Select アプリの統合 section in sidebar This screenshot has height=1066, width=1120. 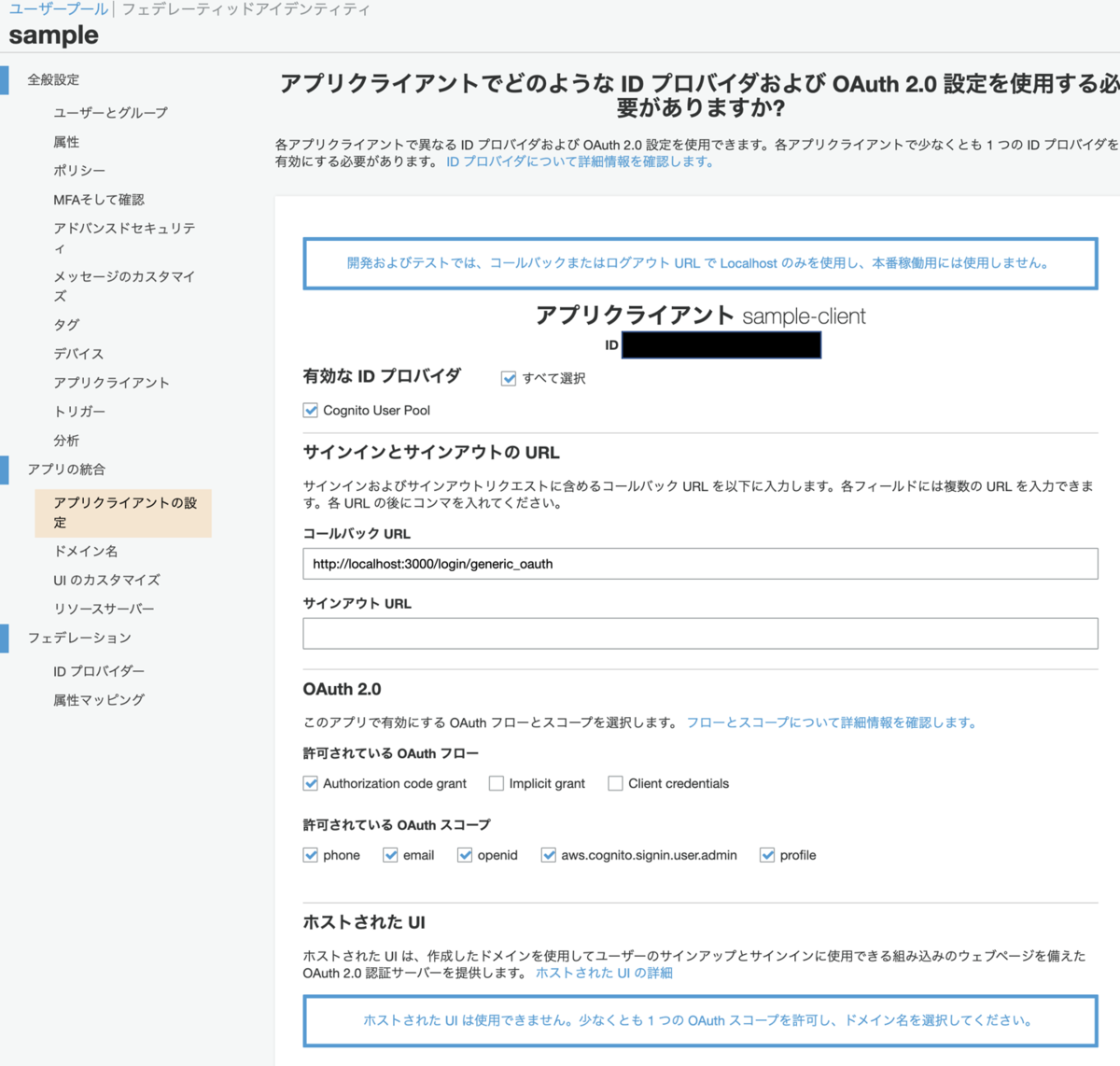pyautogui.click(x=66, y=470)
